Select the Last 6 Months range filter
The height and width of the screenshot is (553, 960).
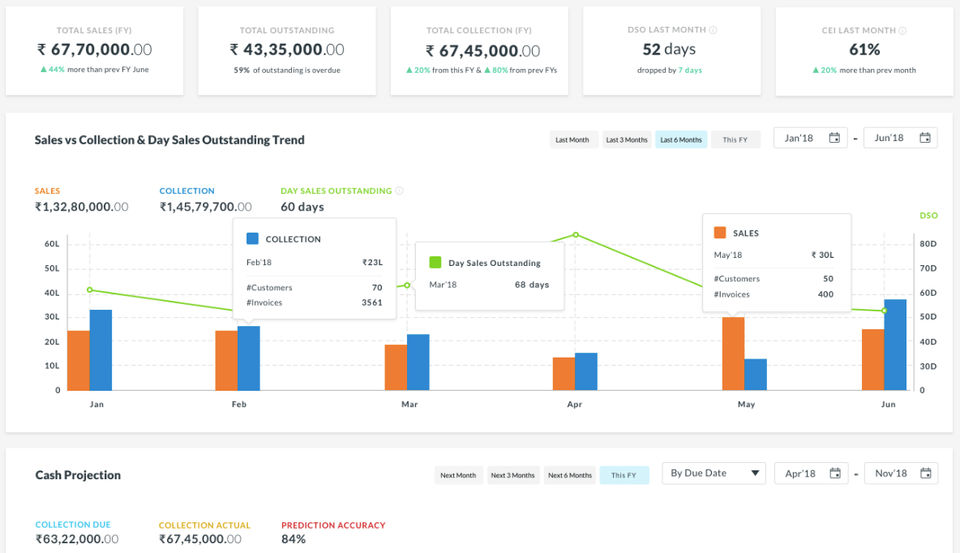click(x=681, y=140)
